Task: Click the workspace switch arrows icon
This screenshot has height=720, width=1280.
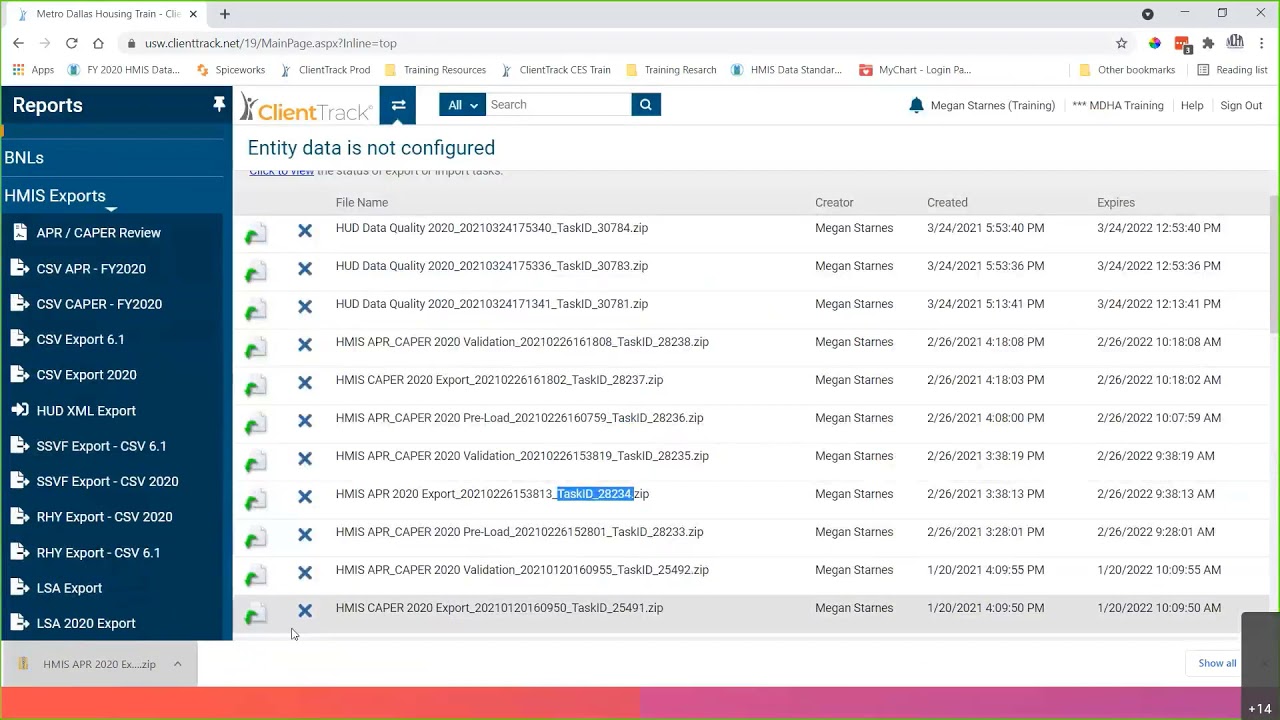Action: [398, 105]
